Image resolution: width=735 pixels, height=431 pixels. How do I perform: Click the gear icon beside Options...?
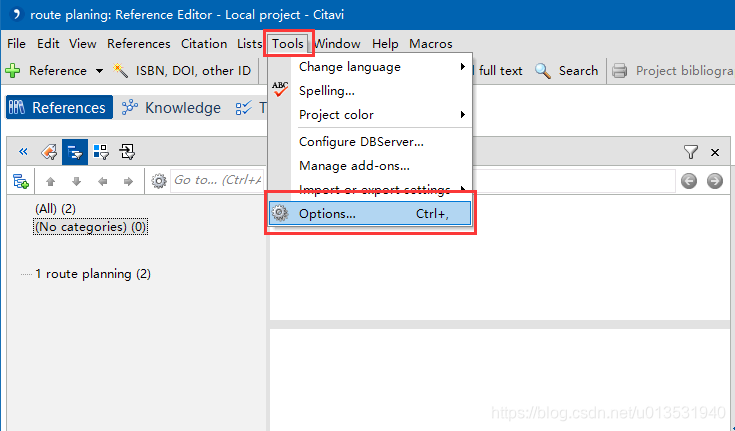click(280, 213)
